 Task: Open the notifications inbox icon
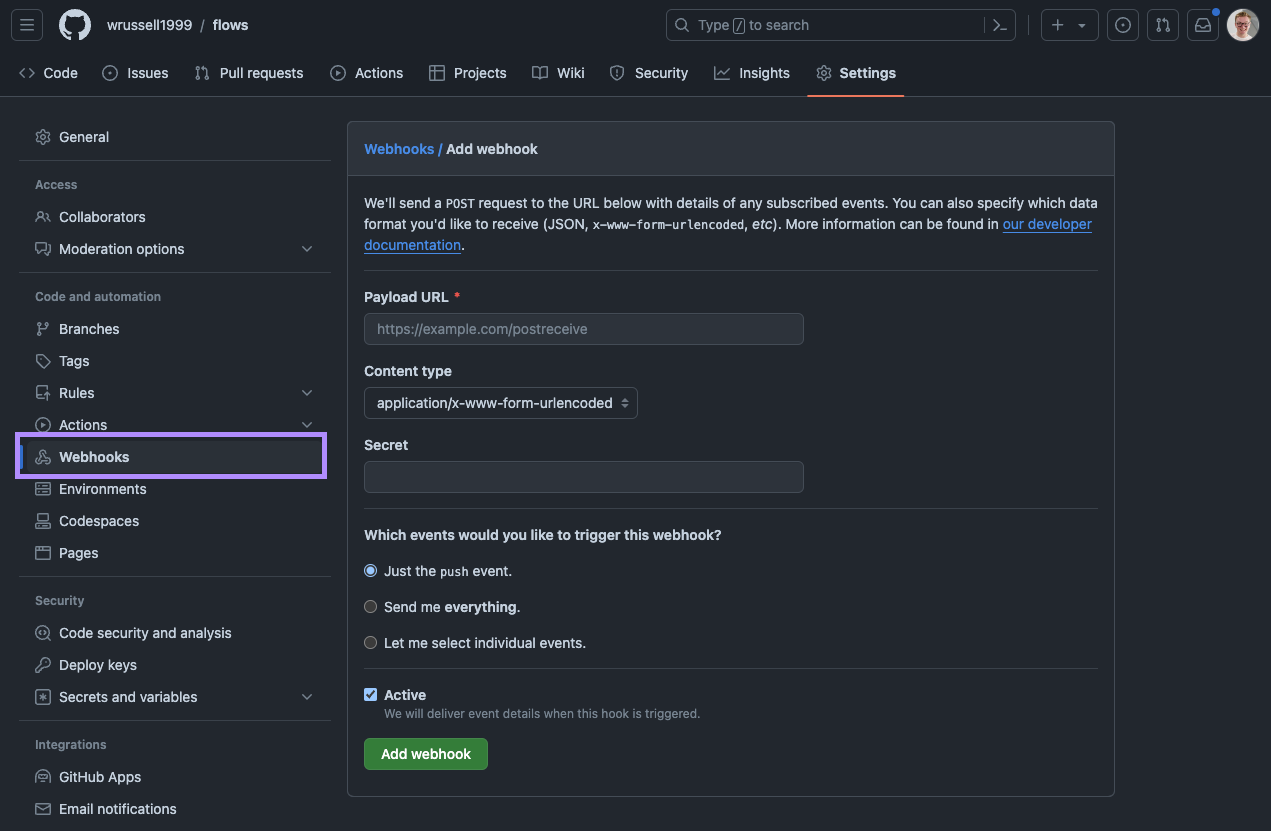click(x=1202, y=24)
